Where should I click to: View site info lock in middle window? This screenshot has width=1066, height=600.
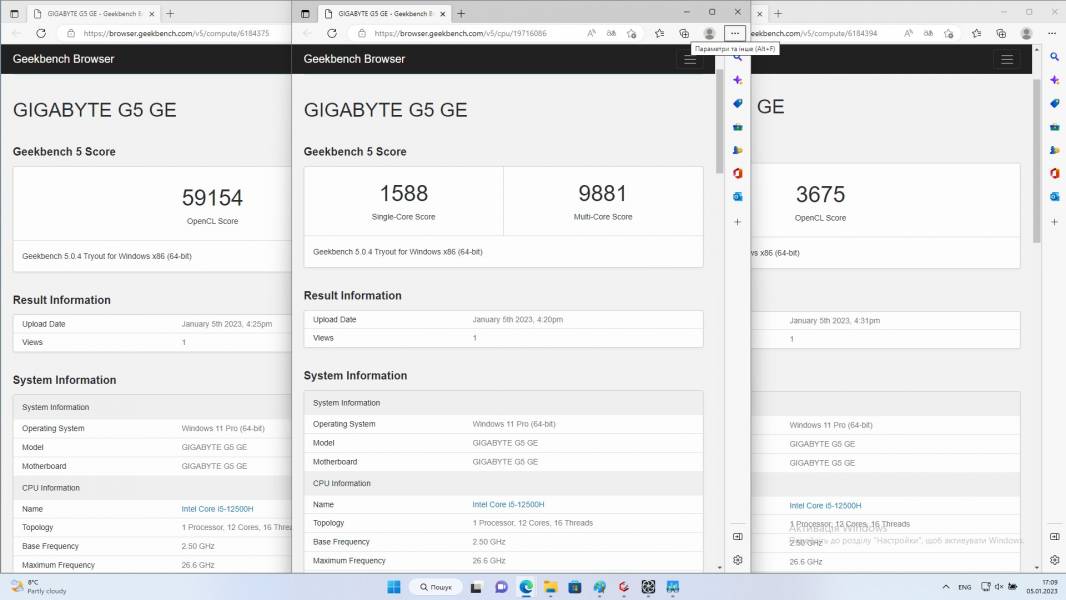362,33
